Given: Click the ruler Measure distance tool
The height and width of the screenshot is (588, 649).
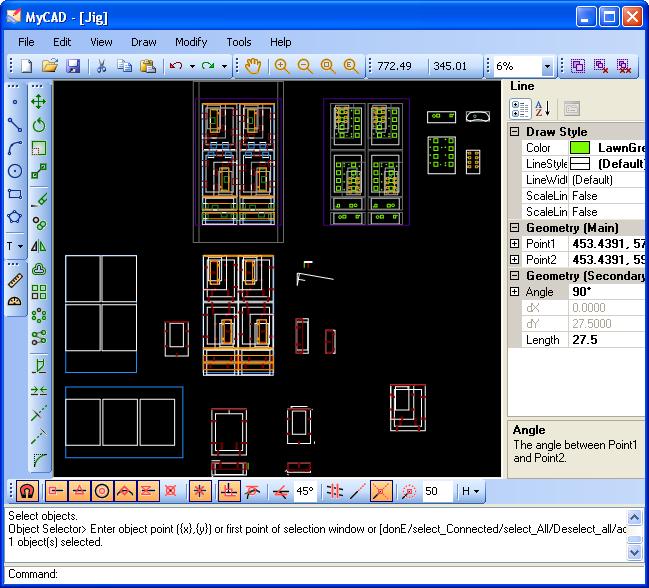Looking at the screenshot, I should 14,278.
